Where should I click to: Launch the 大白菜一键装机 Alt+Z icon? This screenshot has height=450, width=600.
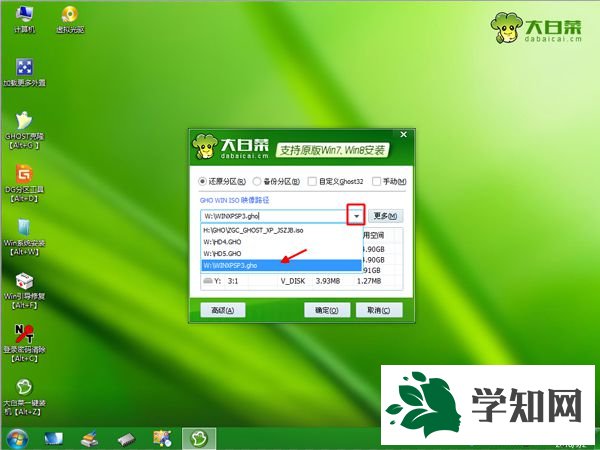(24, 397)
